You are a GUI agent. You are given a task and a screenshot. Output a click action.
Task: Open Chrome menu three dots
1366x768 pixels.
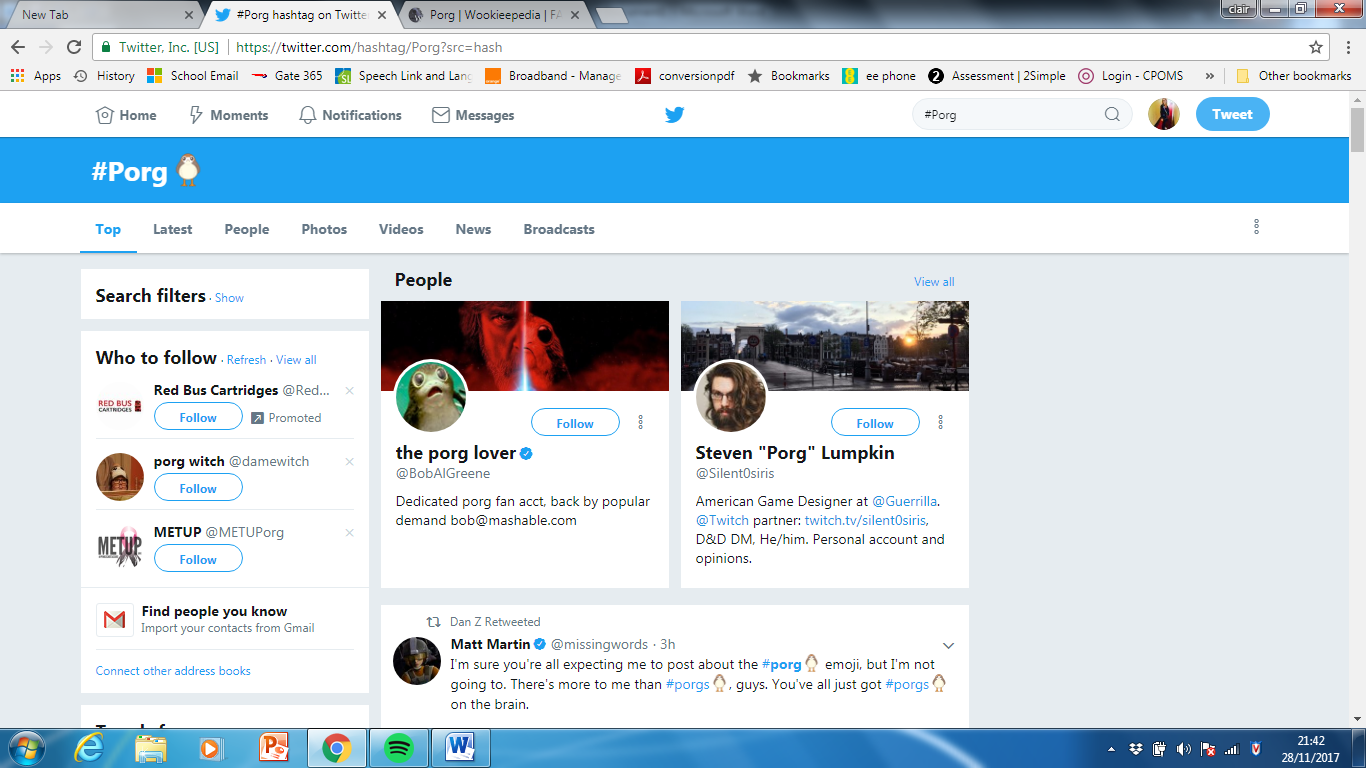pos(1346,47)
